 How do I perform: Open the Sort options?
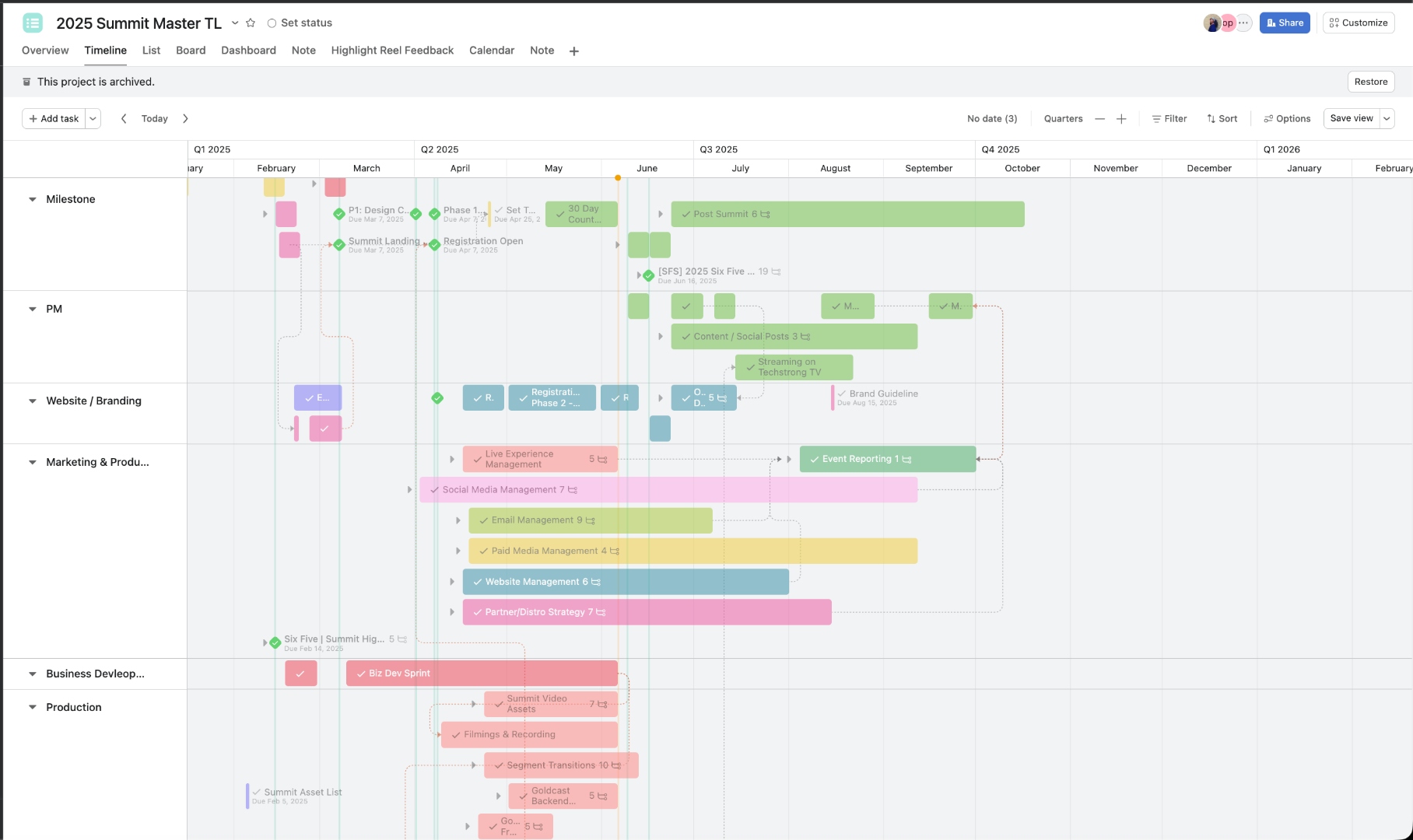click(x=1222, y=118)
